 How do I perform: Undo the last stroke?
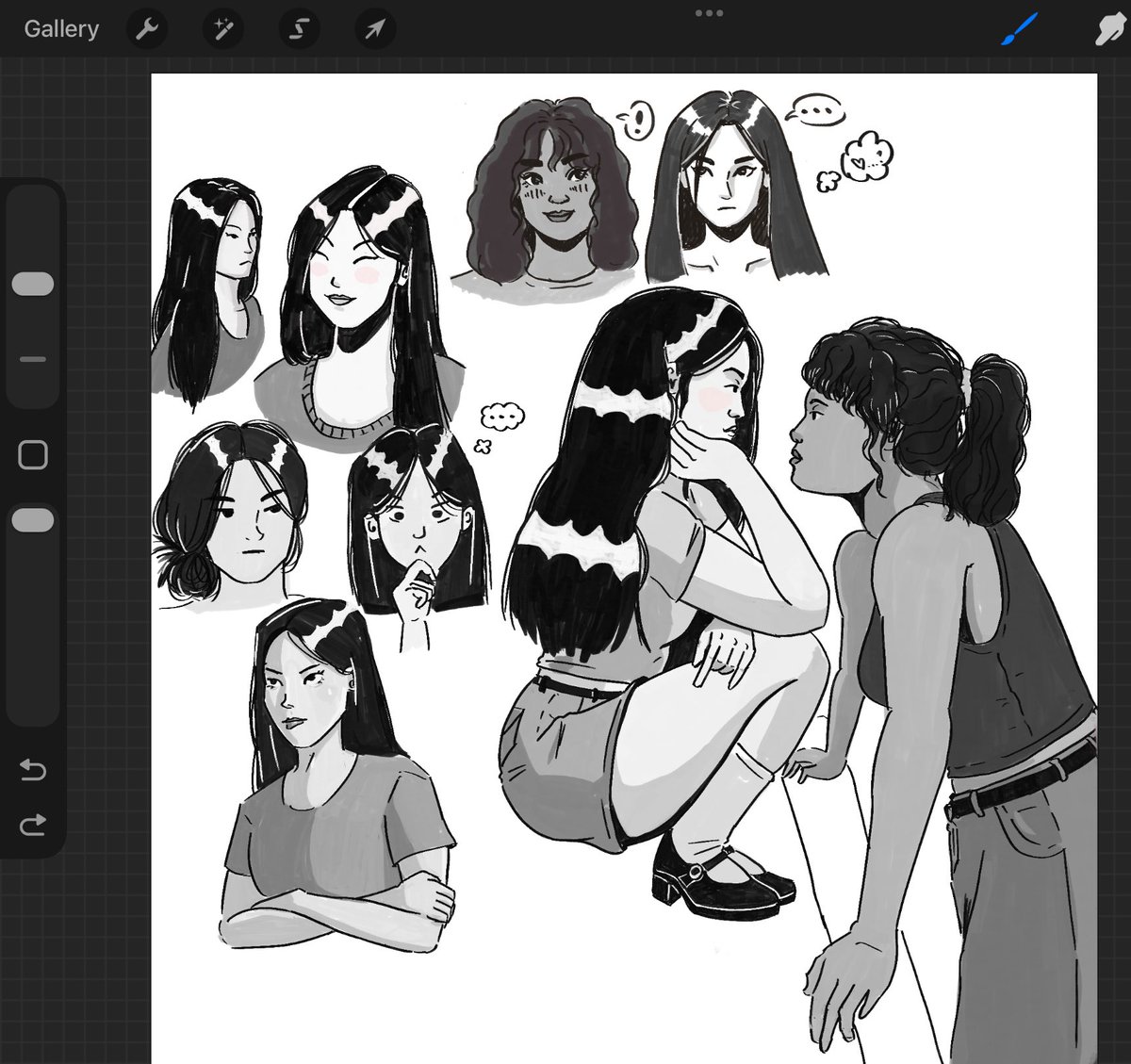(x=33, y=770)
